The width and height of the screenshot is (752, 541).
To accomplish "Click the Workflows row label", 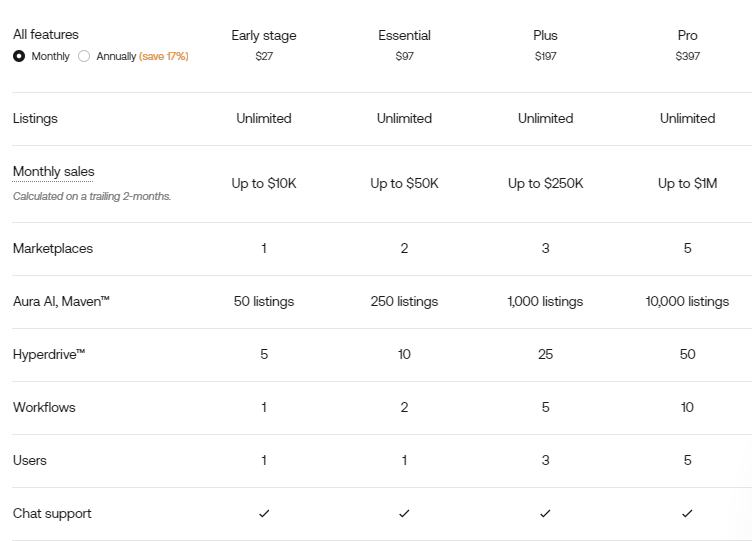I will (44, 407).
